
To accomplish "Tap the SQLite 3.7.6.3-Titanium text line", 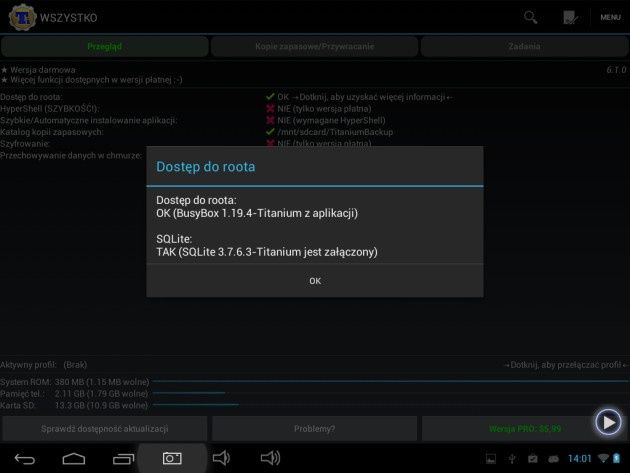I will [267, 252].
